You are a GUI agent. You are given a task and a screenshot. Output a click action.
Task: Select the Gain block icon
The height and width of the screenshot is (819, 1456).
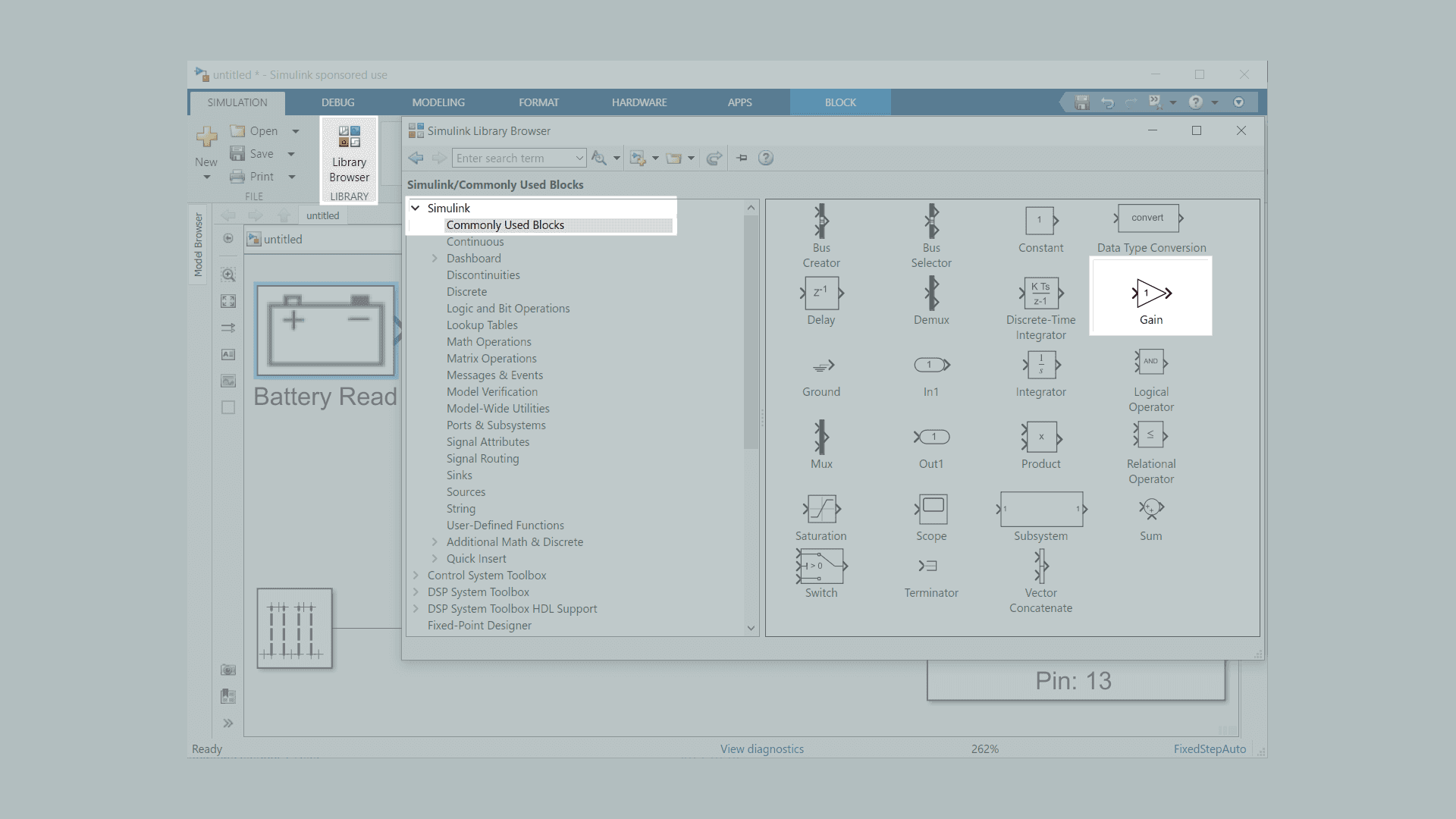pos(1151,293)
